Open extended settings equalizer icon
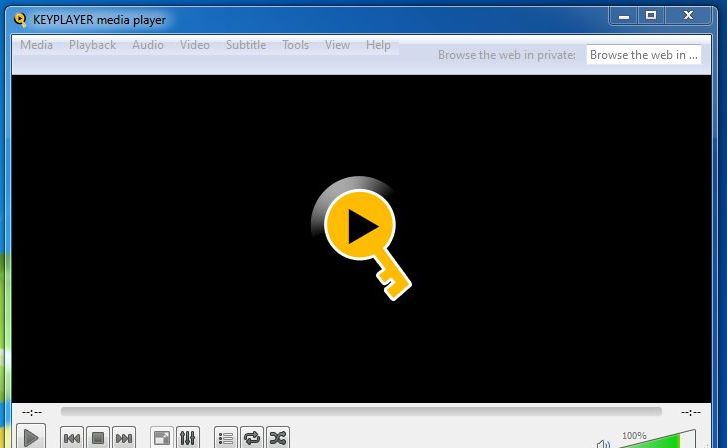 pyautogui.click(x=188, y=438)
